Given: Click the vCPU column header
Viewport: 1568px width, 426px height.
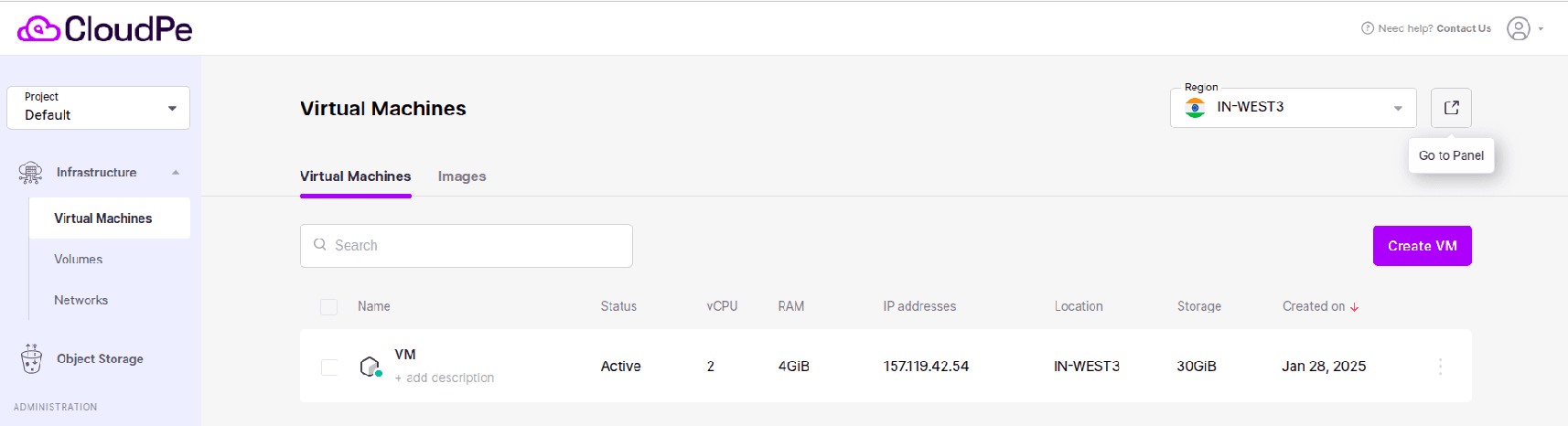Looking at the screenshot, I should tap(723, 307).
